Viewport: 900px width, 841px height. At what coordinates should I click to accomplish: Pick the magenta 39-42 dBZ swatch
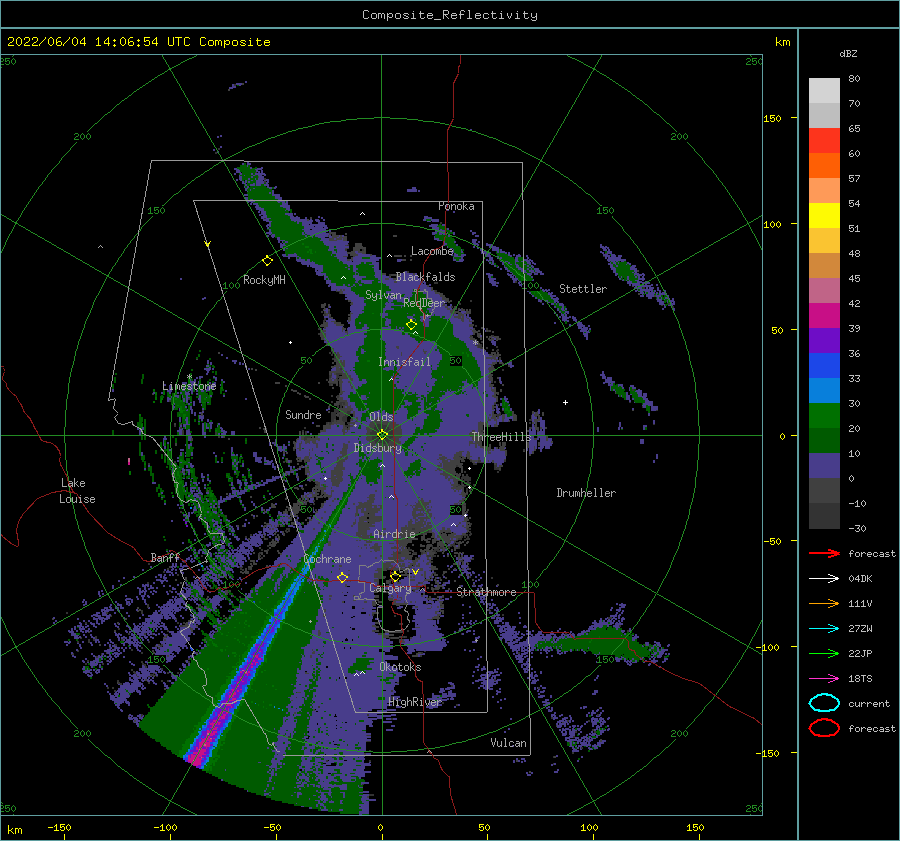(x=824, y=316)
